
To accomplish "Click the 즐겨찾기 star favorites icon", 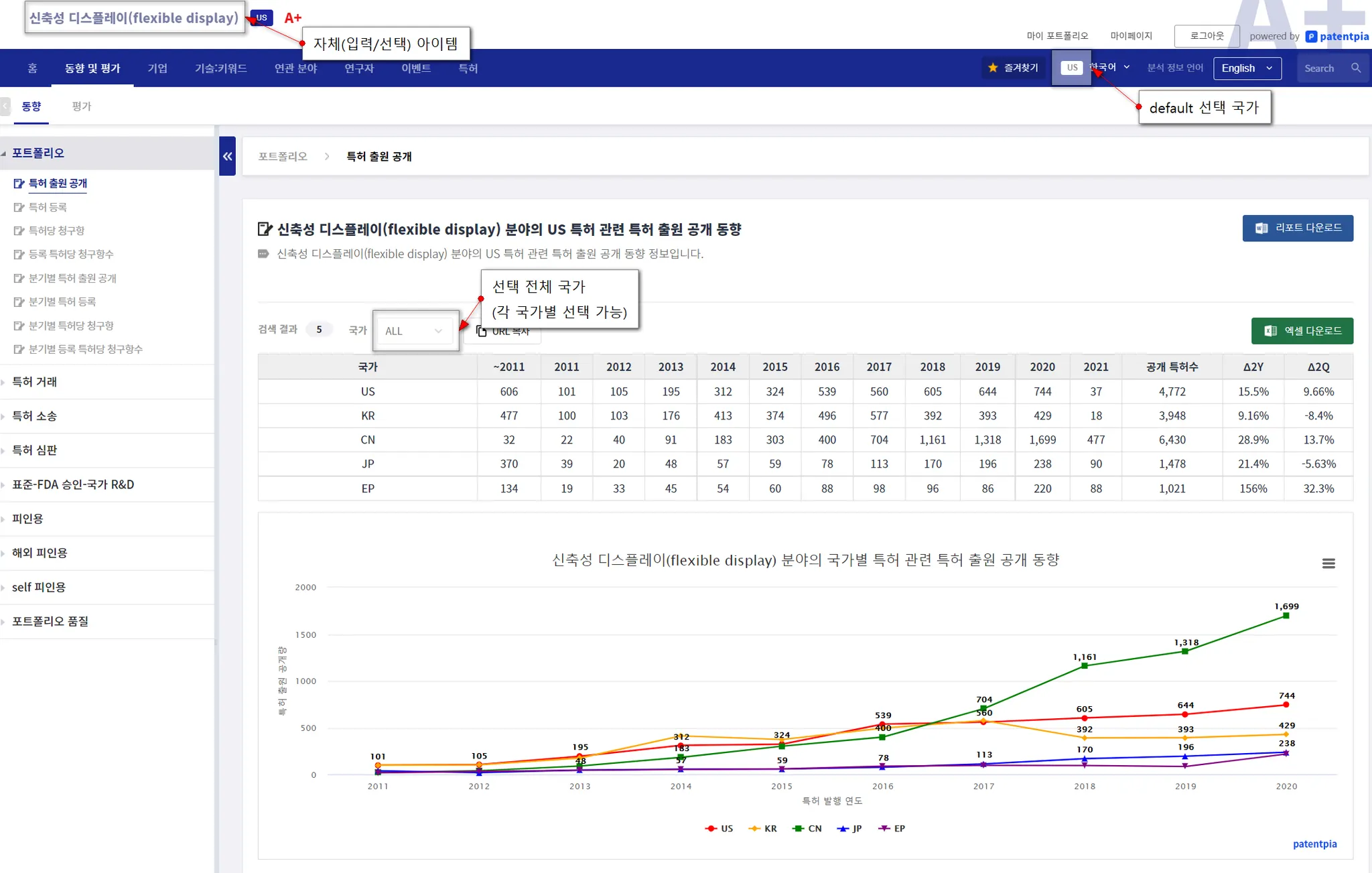I will click(993, 68).
